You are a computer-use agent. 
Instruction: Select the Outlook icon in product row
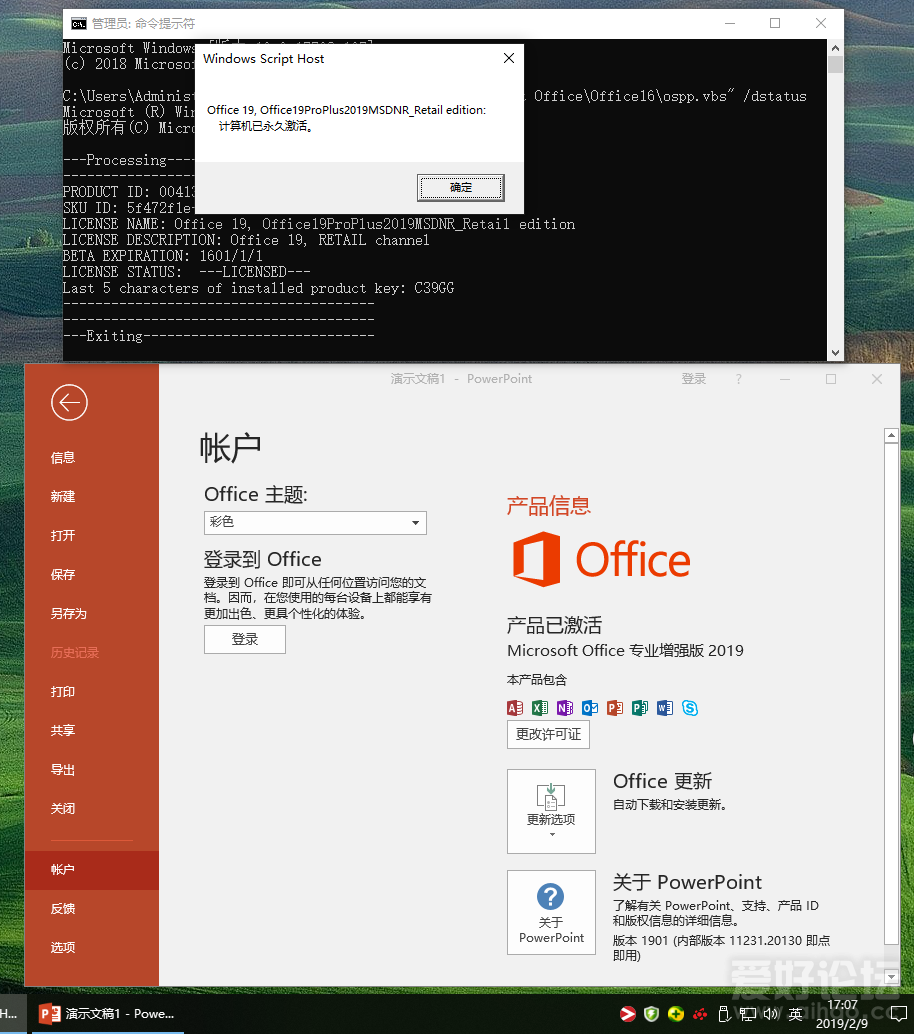[x=589, y=708]
